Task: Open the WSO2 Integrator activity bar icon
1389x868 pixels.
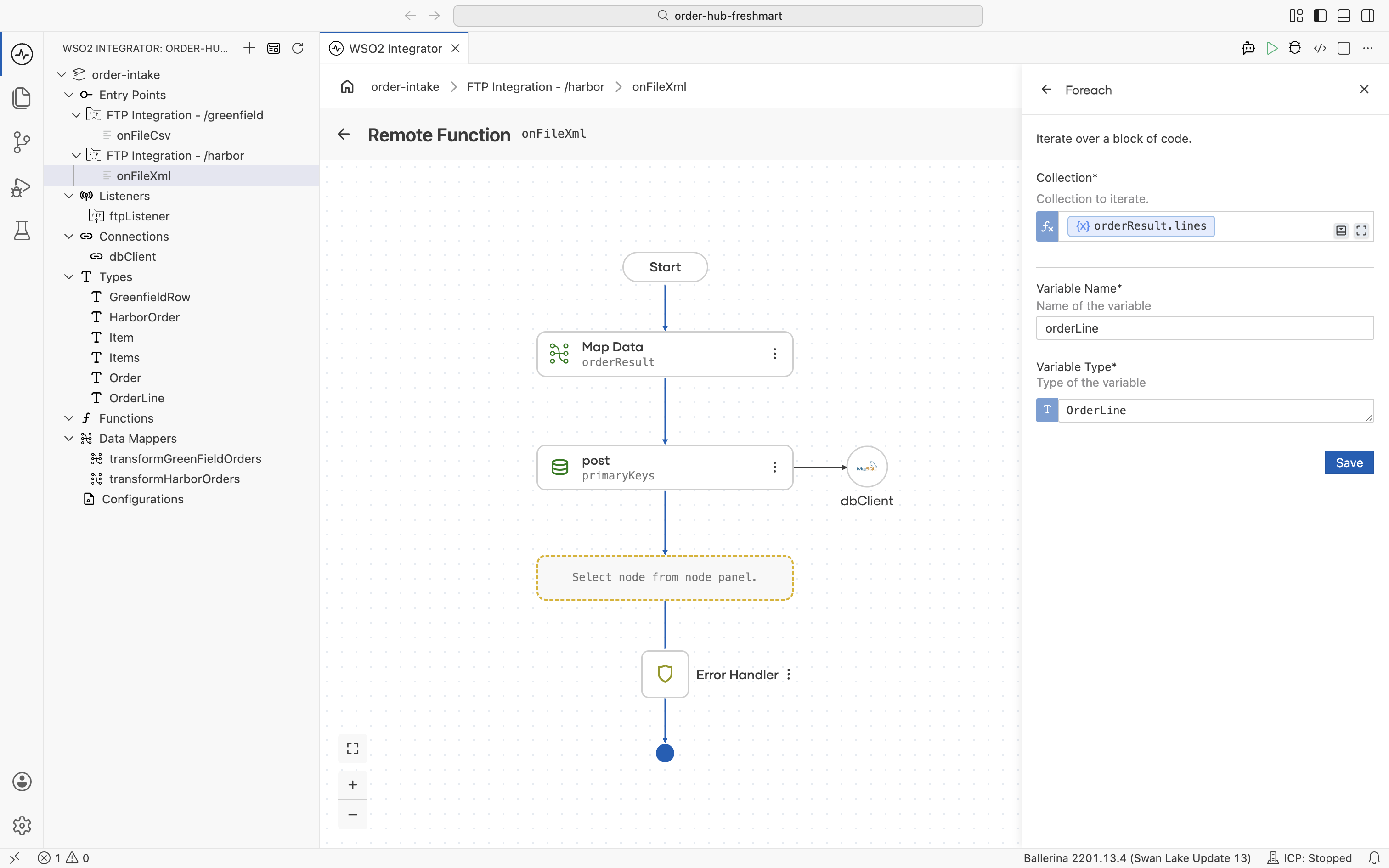Action: (22, 55)
